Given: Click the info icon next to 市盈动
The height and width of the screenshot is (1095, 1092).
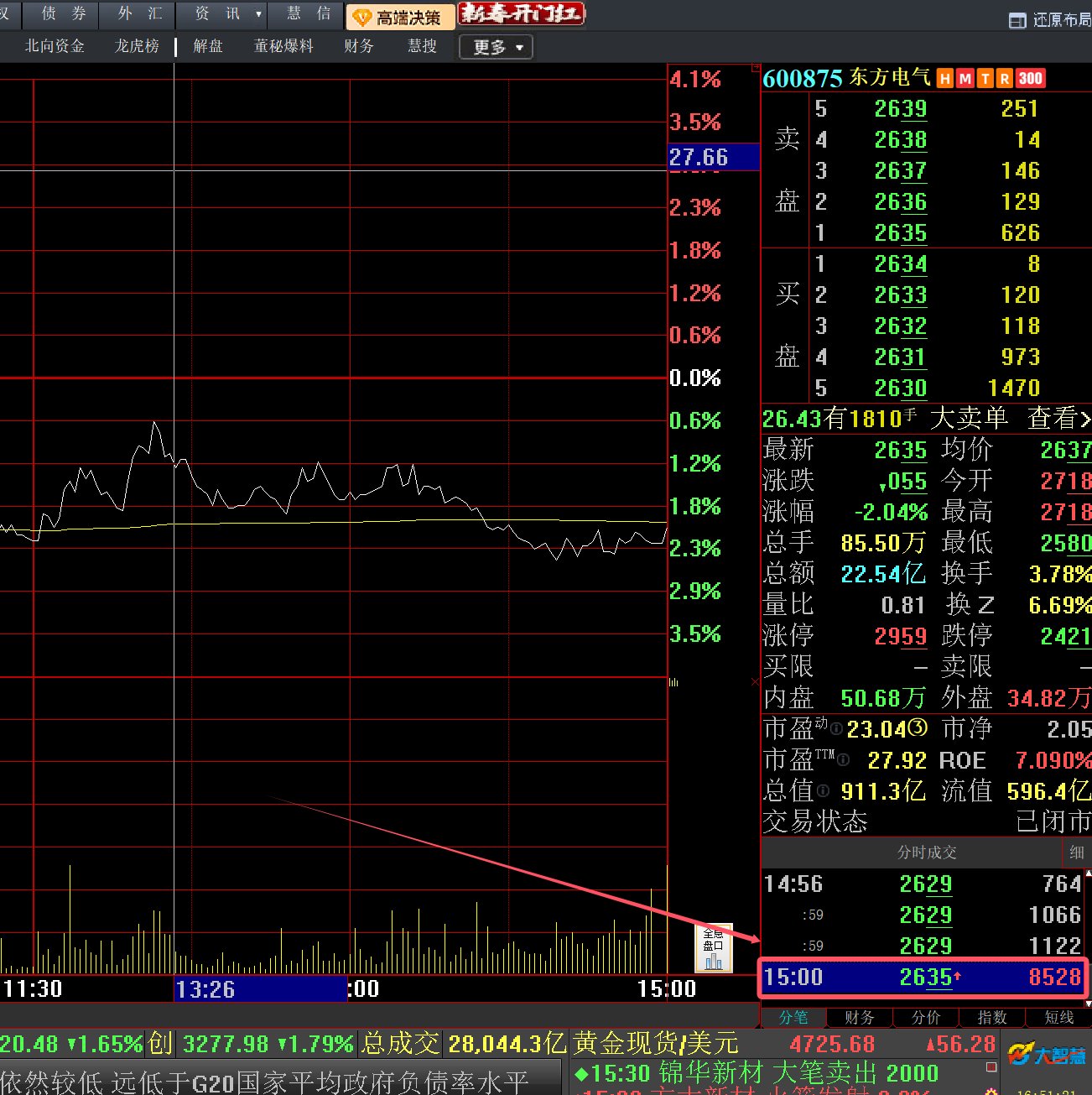Looking at the screenshot, I should coord(836,729).
